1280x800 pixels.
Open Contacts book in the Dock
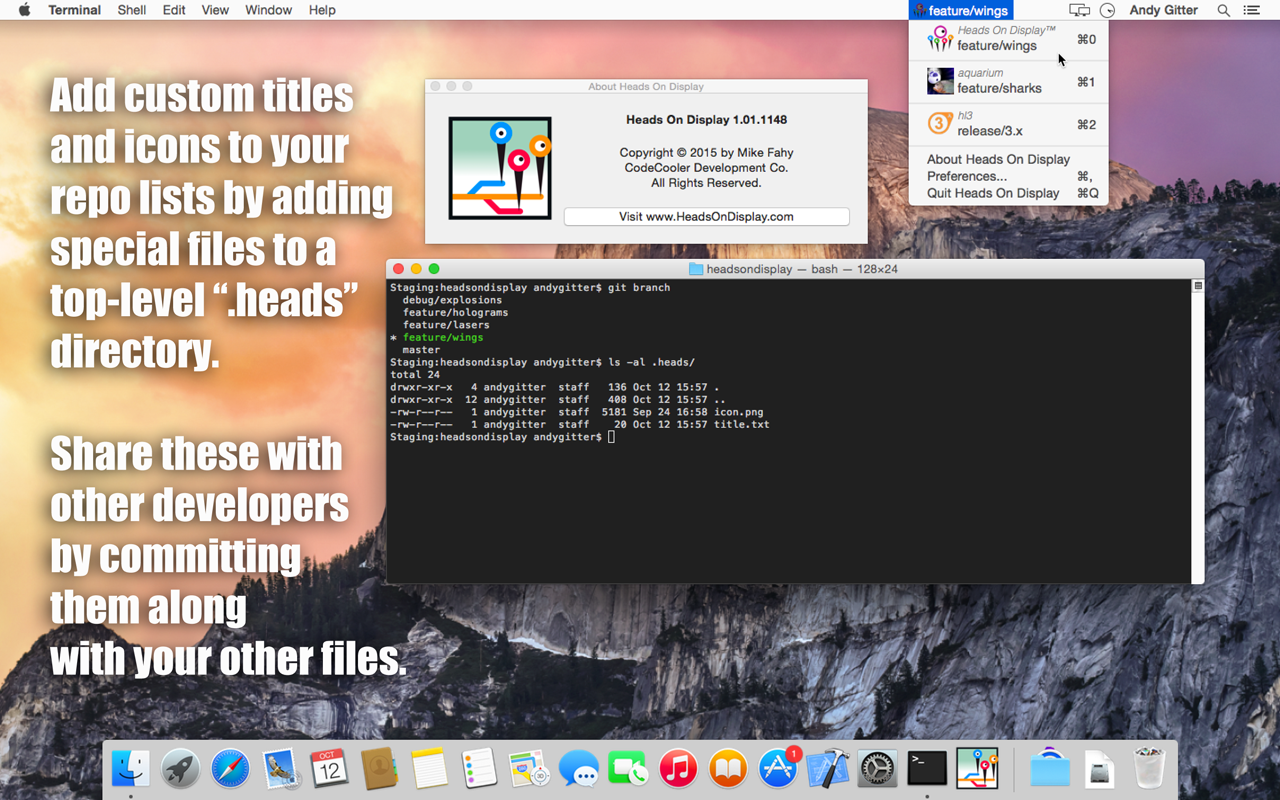[x=380, y=769]
